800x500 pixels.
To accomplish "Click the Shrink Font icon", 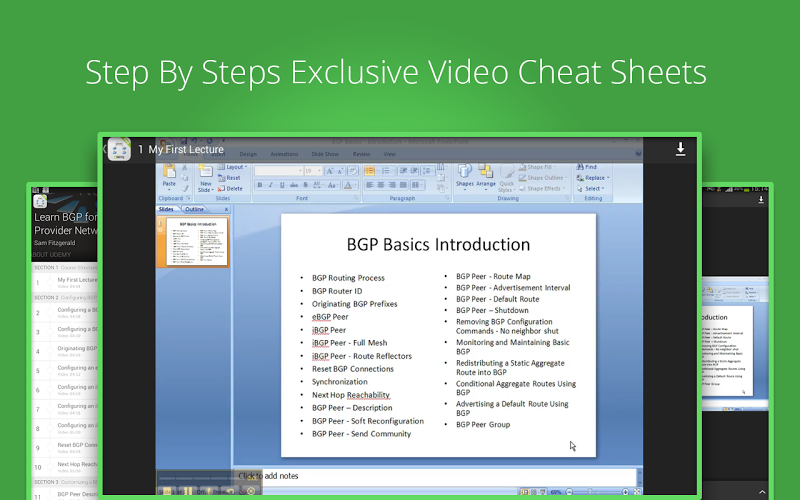I will click(x=340, y=171).
